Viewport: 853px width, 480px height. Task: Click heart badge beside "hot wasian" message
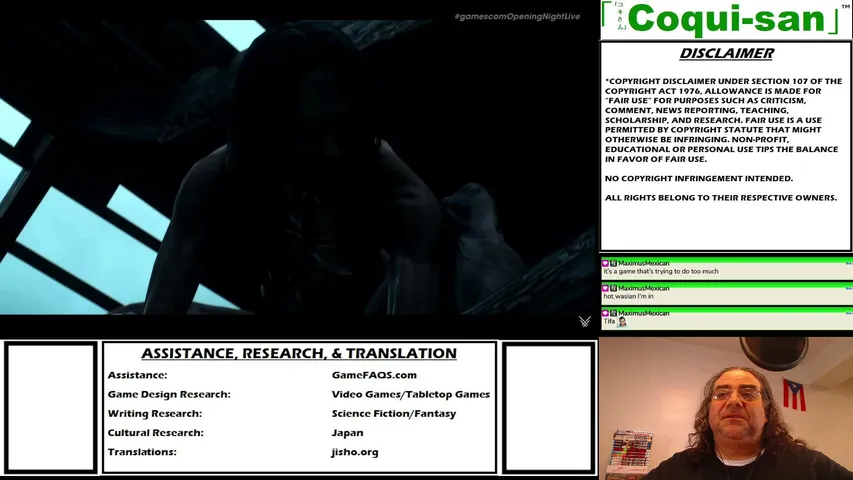605,288
